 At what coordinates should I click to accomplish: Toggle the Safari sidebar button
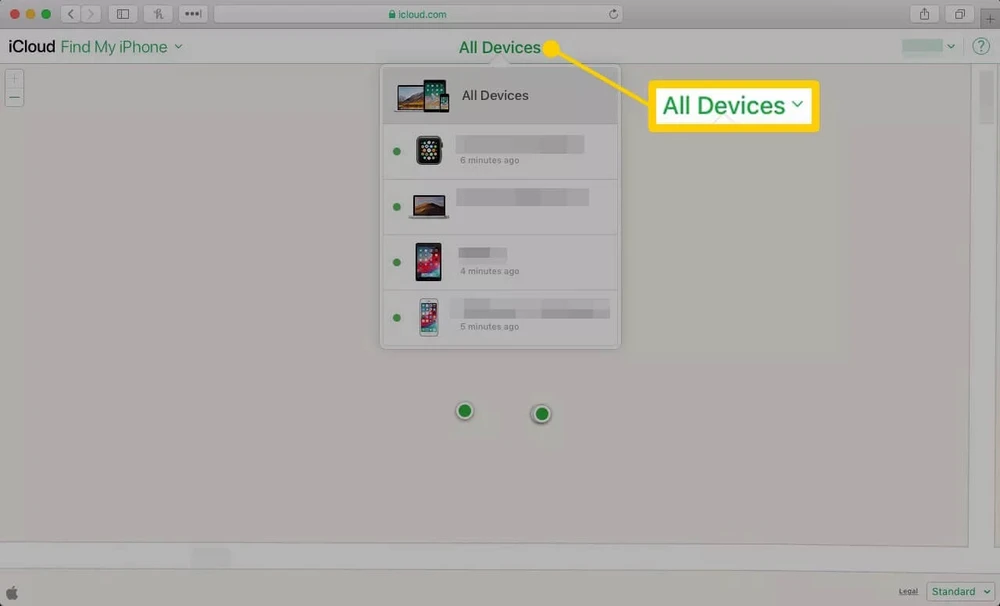tap(123, 14)
